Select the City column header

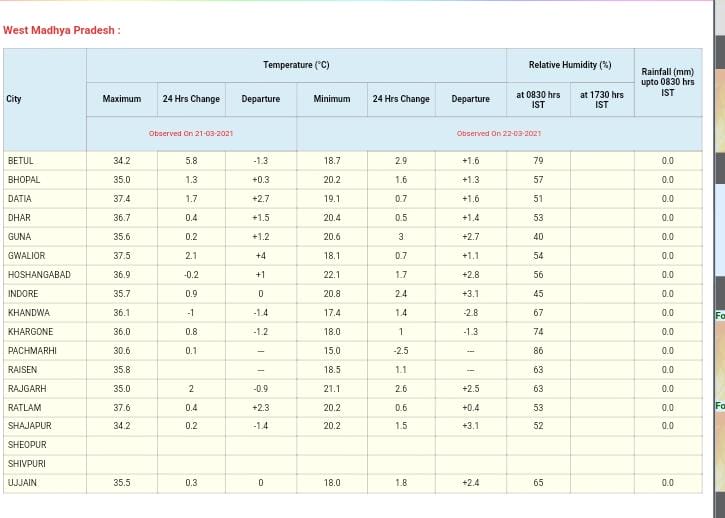point(14,99)
